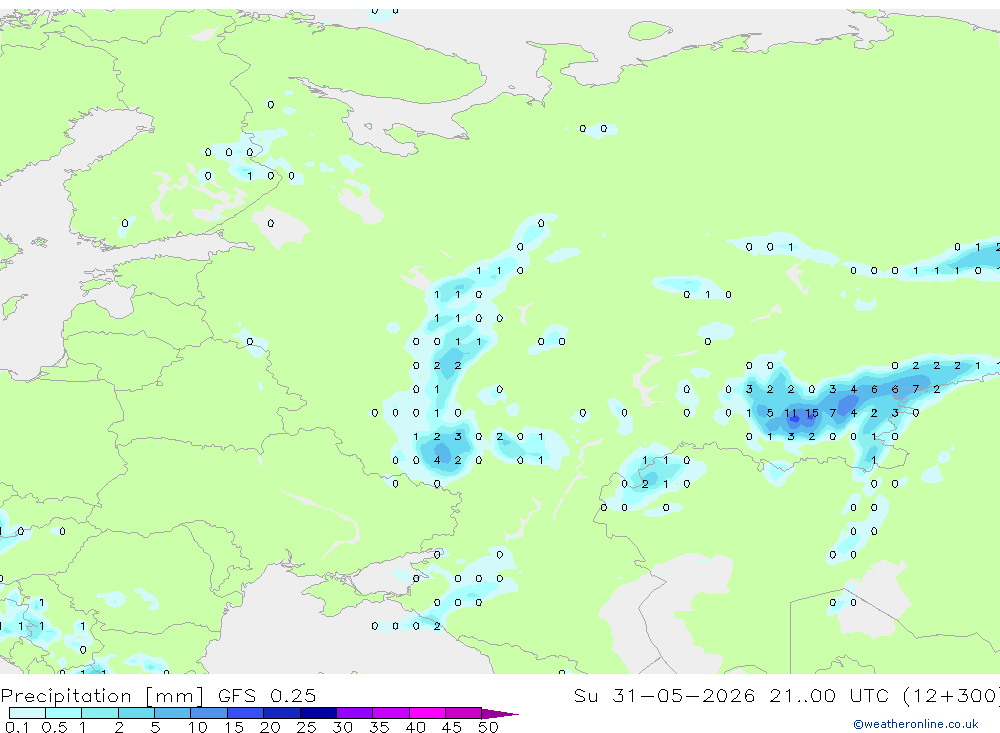Click the 35–40 mm legend color swatch
Screen dimensions: 1000x733
[391, 713]
